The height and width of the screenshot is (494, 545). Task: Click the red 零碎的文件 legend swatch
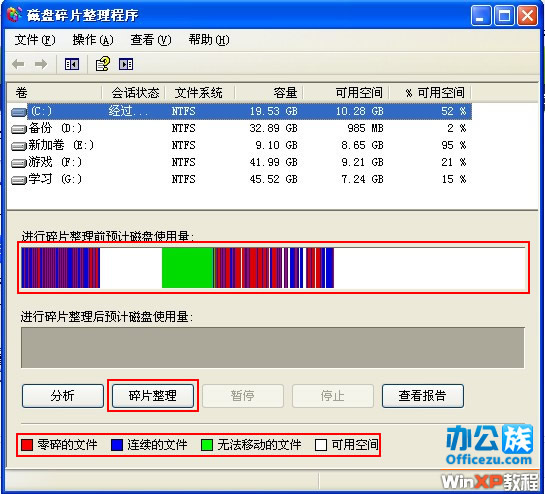(27, 445)
